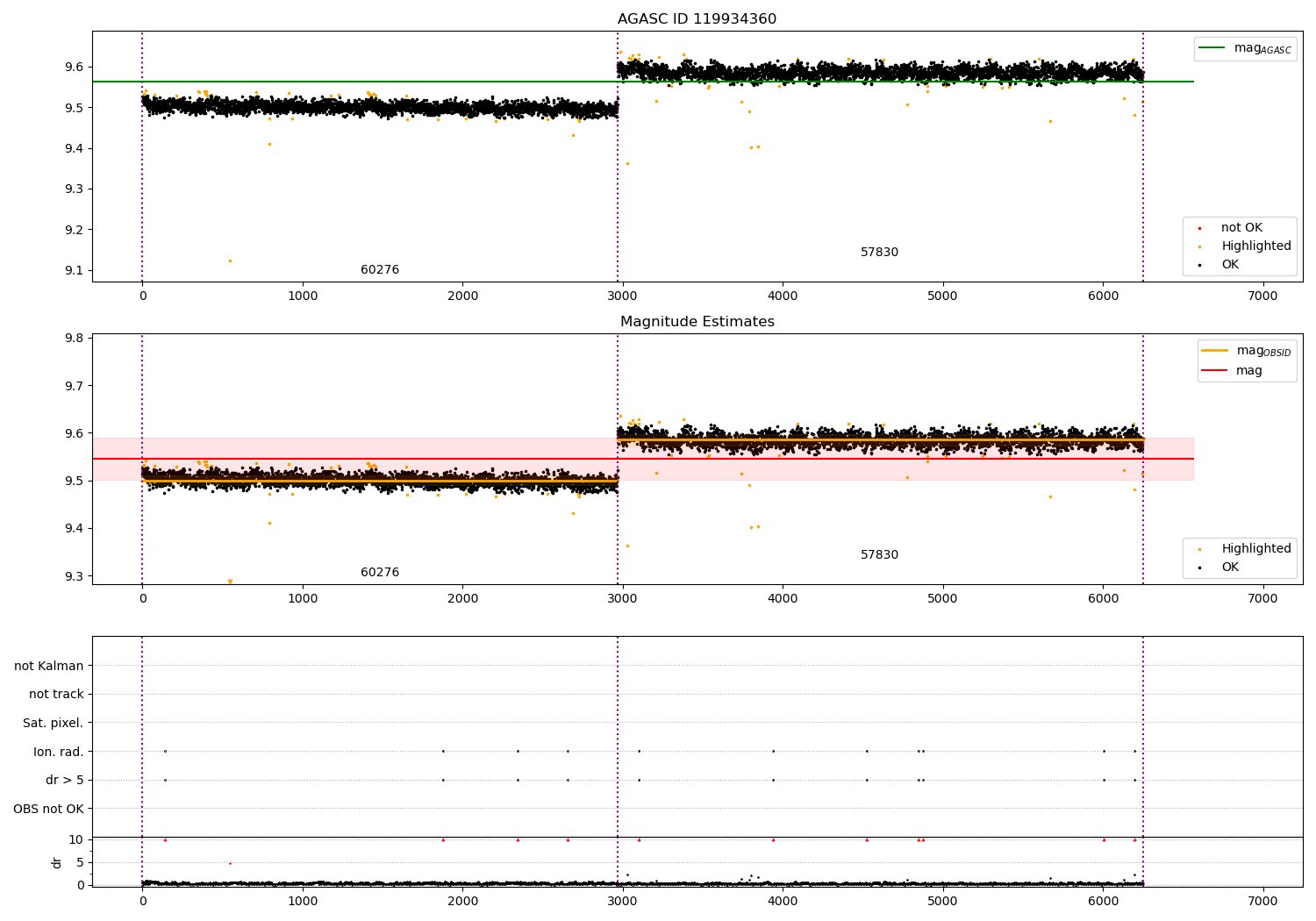The height and width of the screenshot is (921, 1316).
Task: Click the 7000 tick under the bottom plot
Action: (1263, 901)
